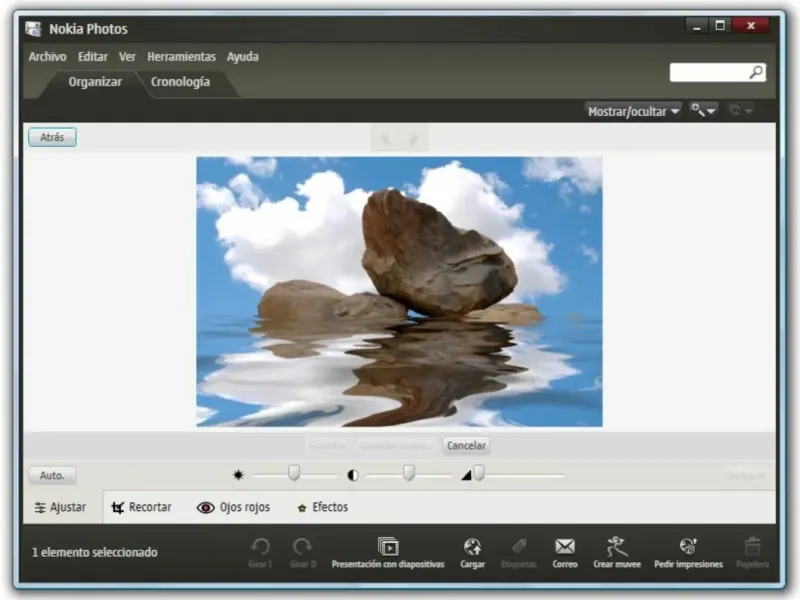Screen dimensions: 800x600
Task: Click the brightness slider handle
Action: pyautogui.click(x=294, y=473)
